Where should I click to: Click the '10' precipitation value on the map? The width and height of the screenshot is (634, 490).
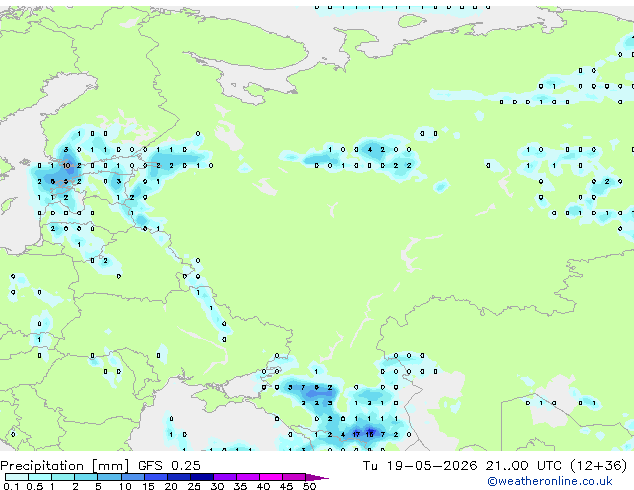tap(66, 165)
